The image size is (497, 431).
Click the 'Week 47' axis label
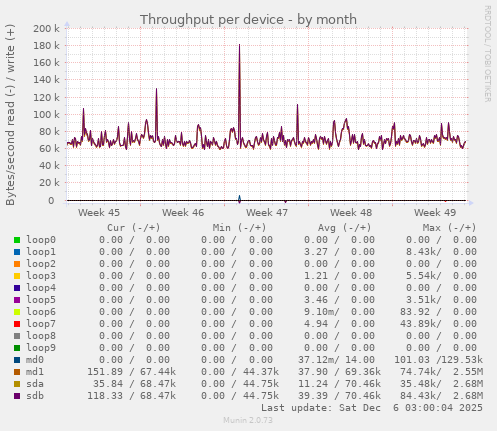(267, 213)
